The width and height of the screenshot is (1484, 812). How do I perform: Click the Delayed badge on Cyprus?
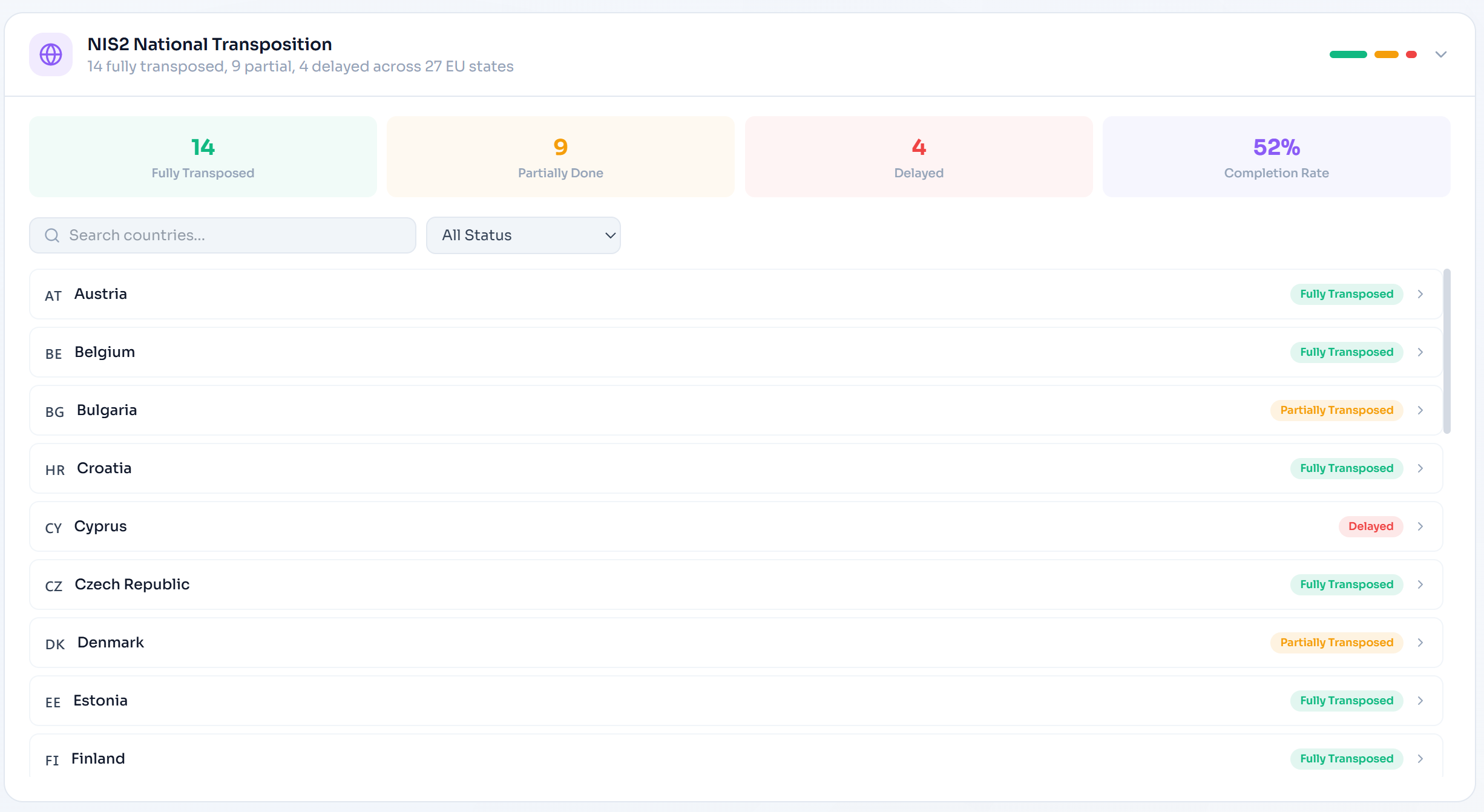pos(1371,526)
